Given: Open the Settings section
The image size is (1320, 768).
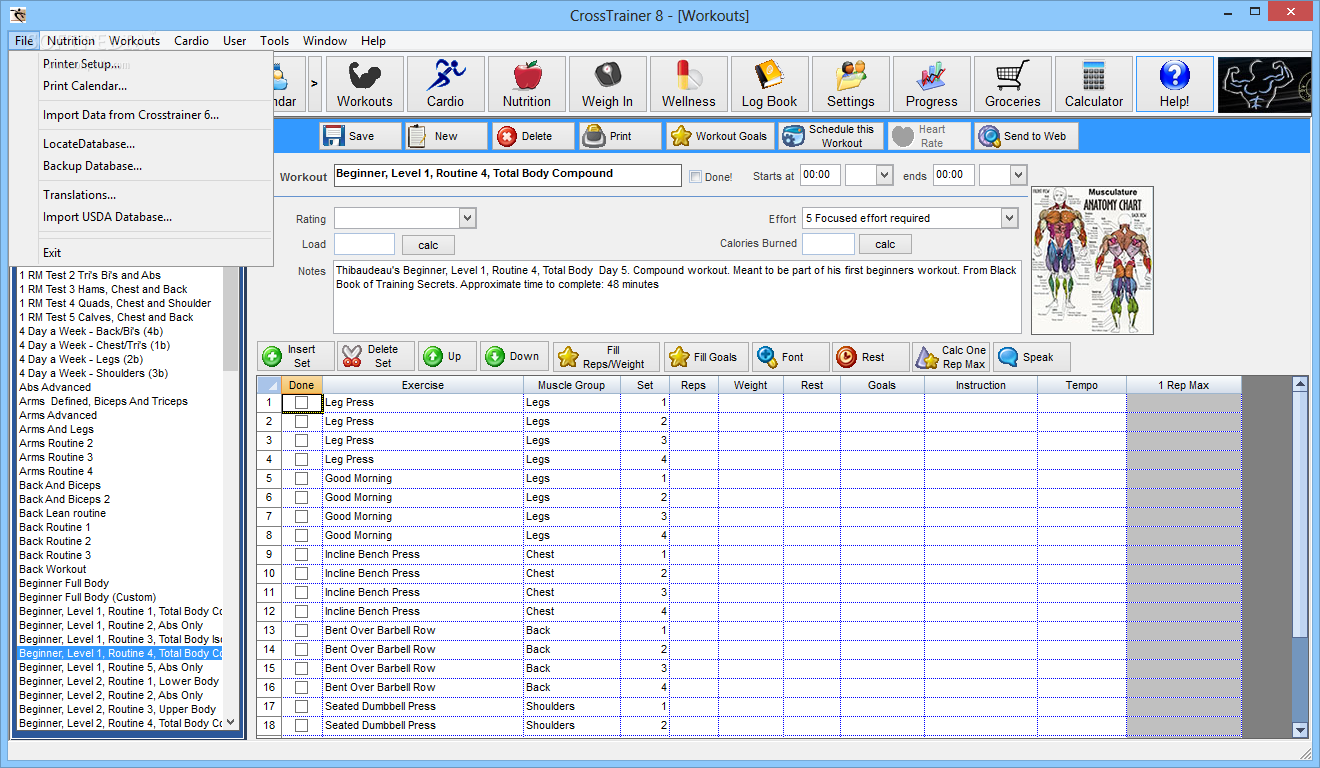Looking at the screenshot, I should [x=851, y=84].
